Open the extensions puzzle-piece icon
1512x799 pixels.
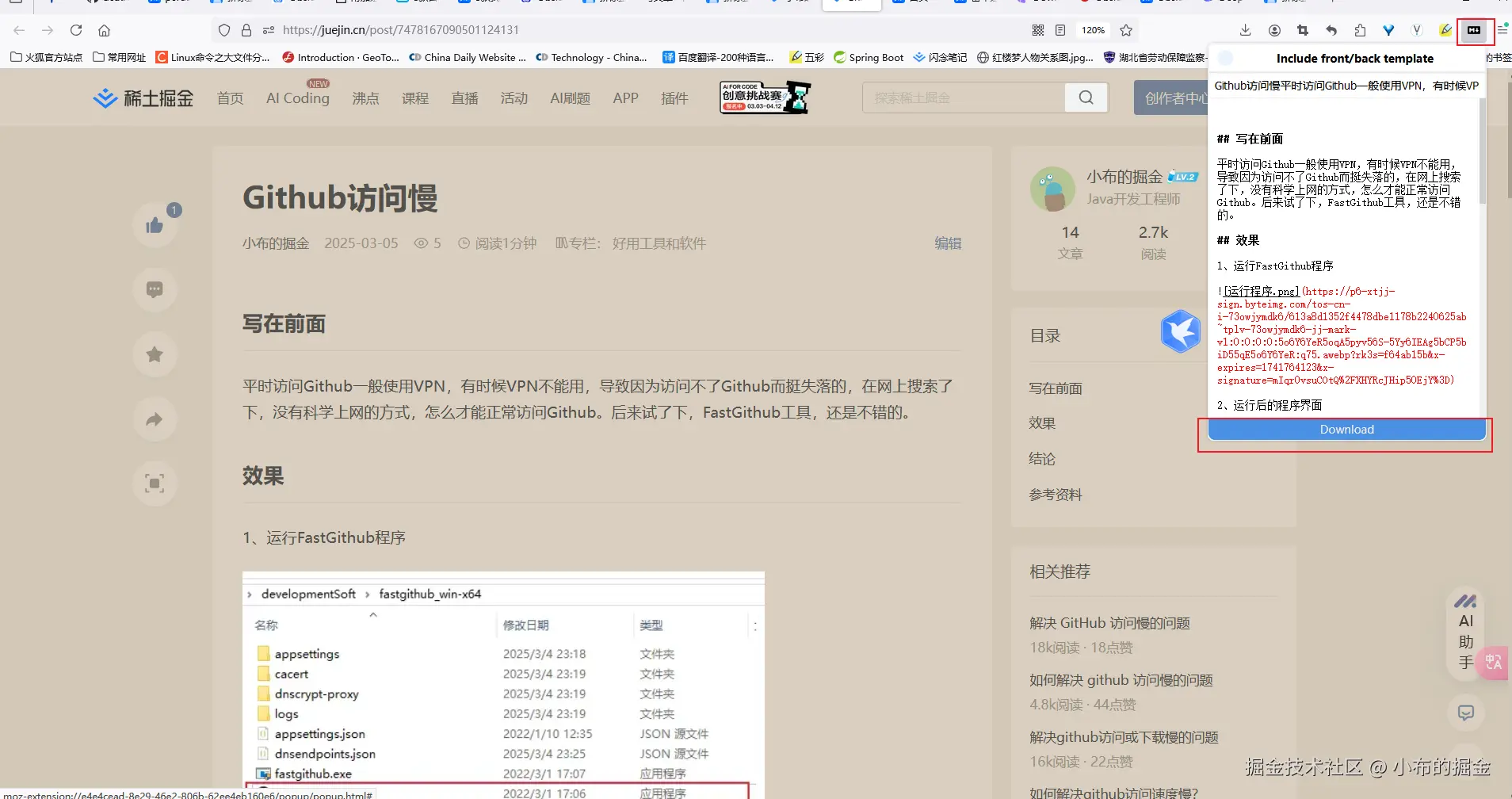tap(1361, 30)
